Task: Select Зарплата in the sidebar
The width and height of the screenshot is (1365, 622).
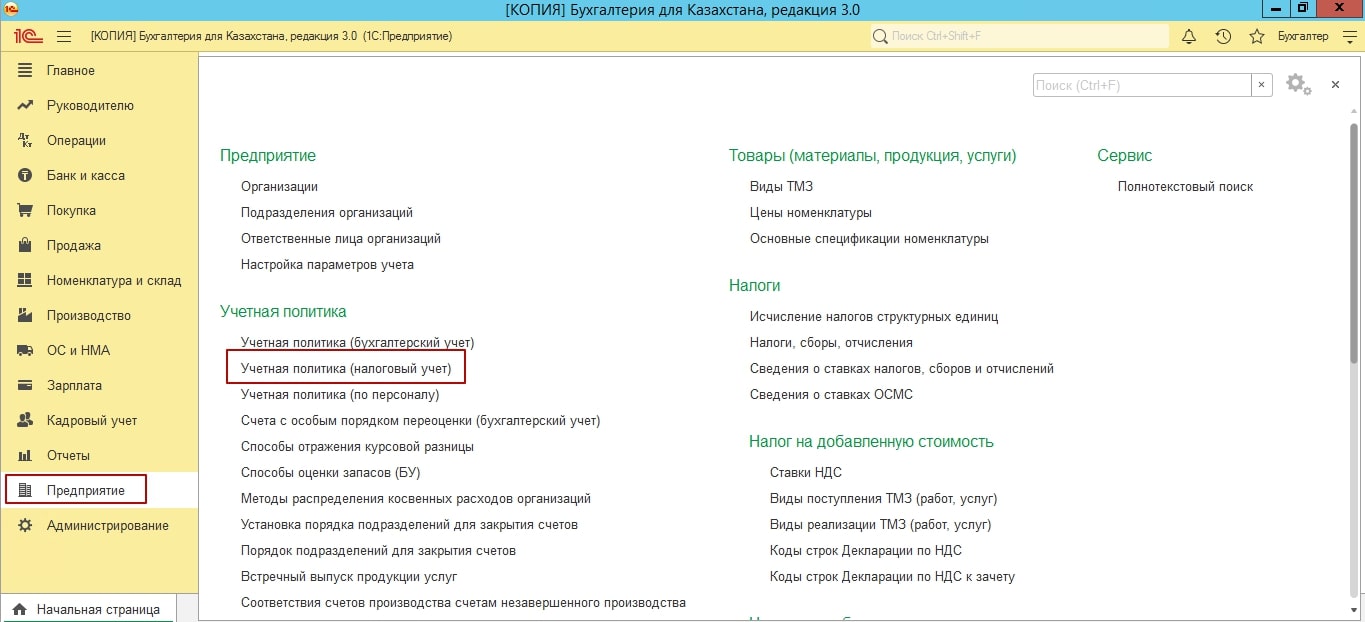Action: pos(74,386)
